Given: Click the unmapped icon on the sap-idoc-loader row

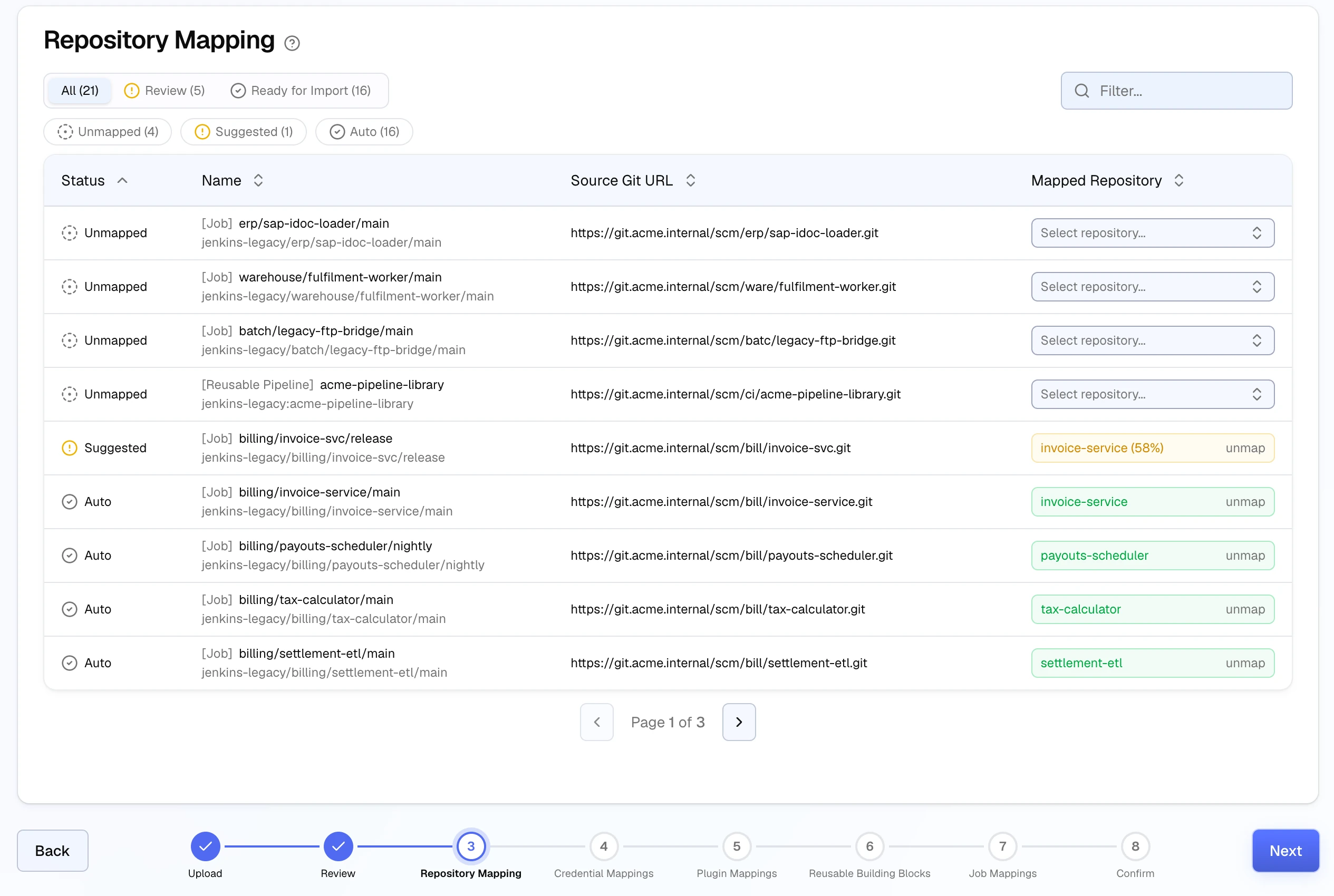Looking at the screenshot, I should (69, 233).
